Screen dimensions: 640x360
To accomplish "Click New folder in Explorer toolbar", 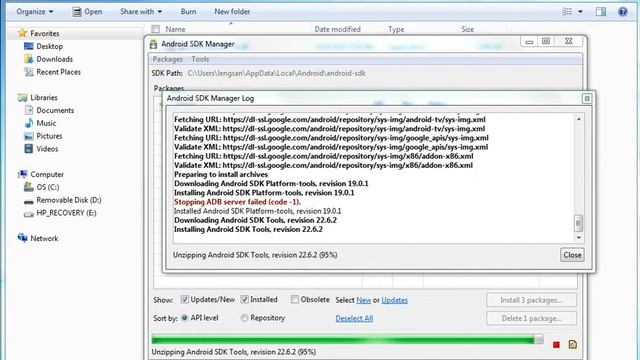I will tap(232, 11).
